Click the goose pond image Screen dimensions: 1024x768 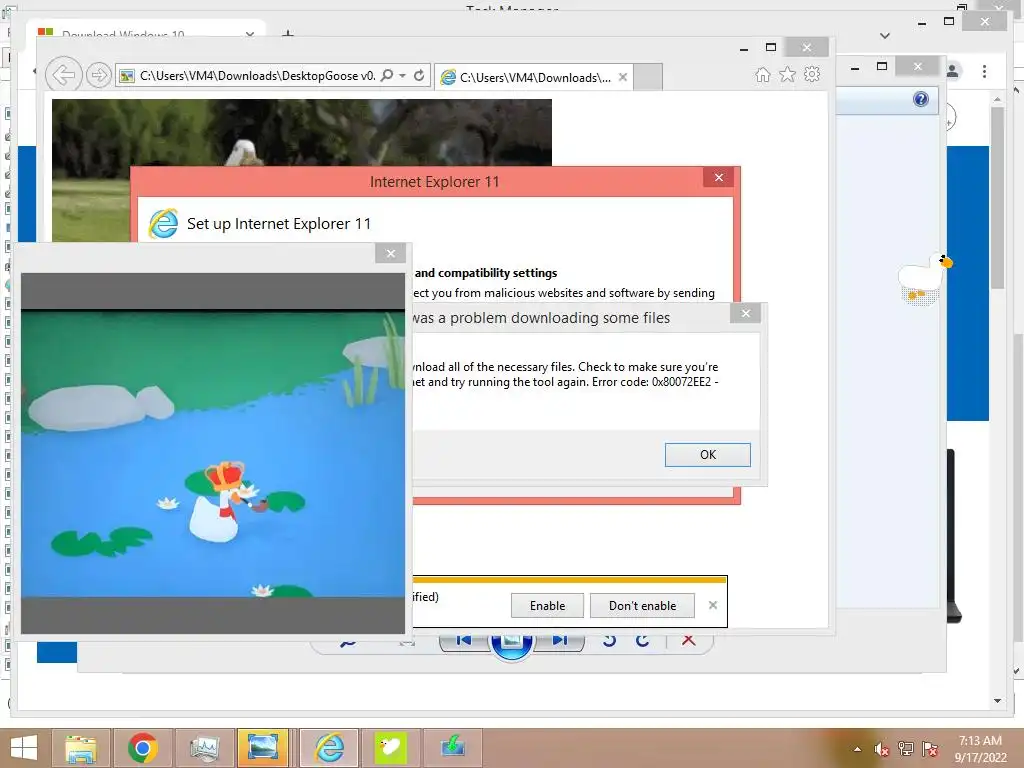213,453
